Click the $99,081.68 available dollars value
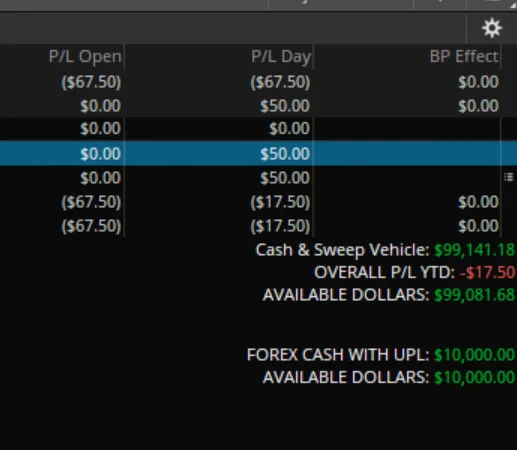Viewport: 517px width, 450px height. click(474, 295)
